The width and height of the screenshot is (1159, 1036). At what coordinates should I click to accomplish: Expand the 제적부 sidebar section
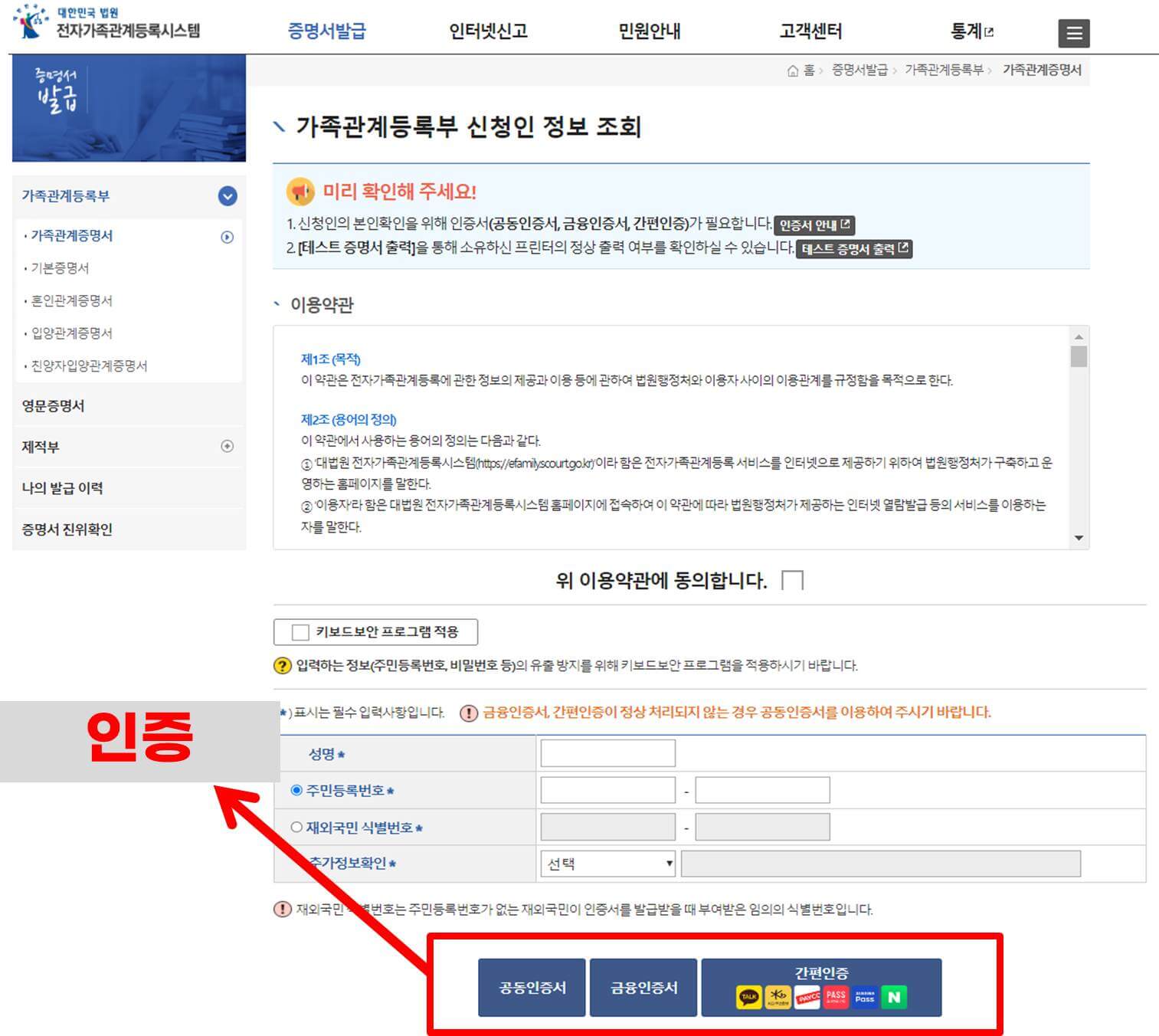226,446
